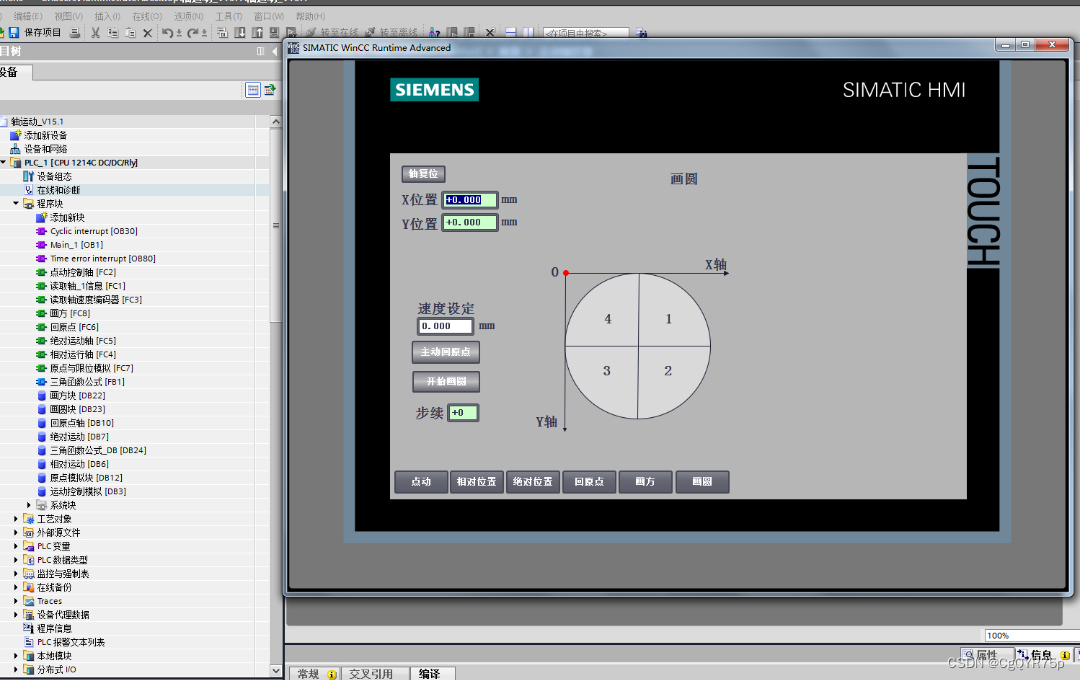Image resolution: width=1080 pixels, height=680 pixels.
Task: Click the Delete X icon beside Paste
Action: [147, 32]
